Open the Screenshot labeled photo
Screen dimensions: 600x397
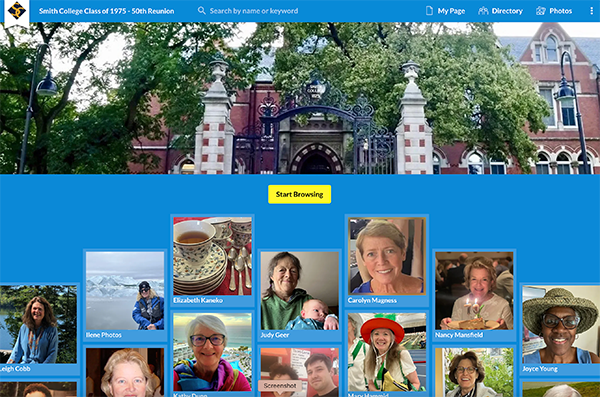(x=300, y=372)
